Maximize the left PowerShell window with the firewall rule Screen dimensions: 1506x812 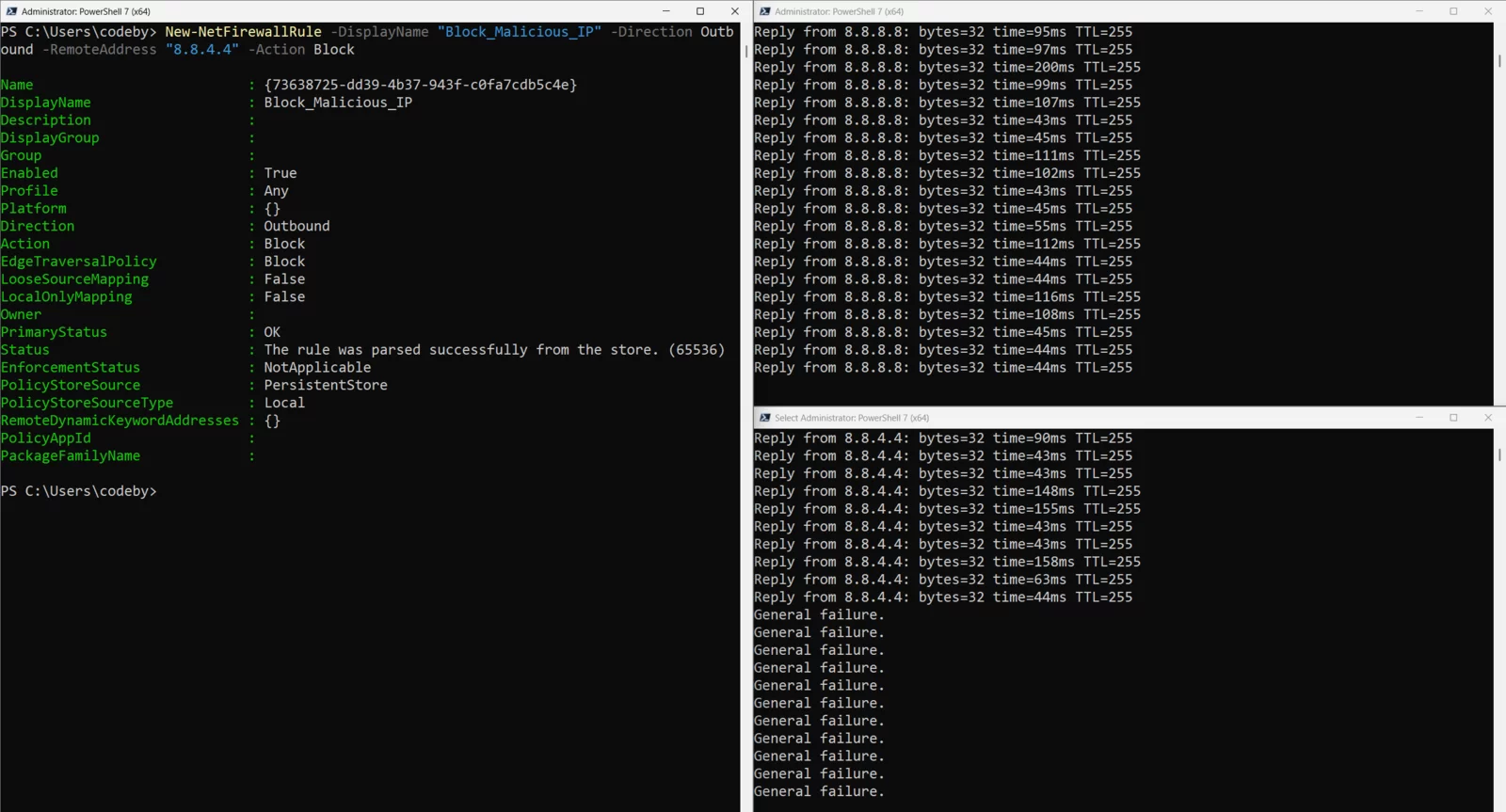pyautogui.click(x=700, y=11)
